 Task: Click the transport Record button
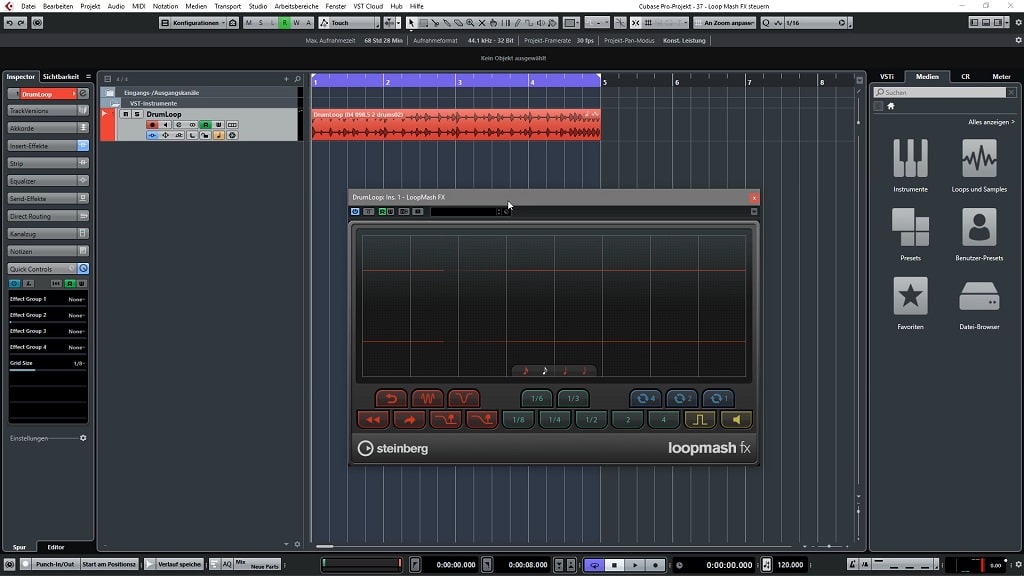(x=655, y=565)
